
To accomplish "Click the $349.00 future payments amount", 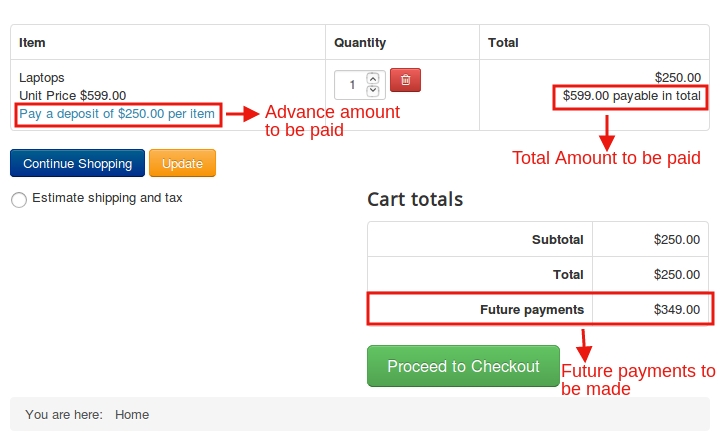I will [677, 309].
